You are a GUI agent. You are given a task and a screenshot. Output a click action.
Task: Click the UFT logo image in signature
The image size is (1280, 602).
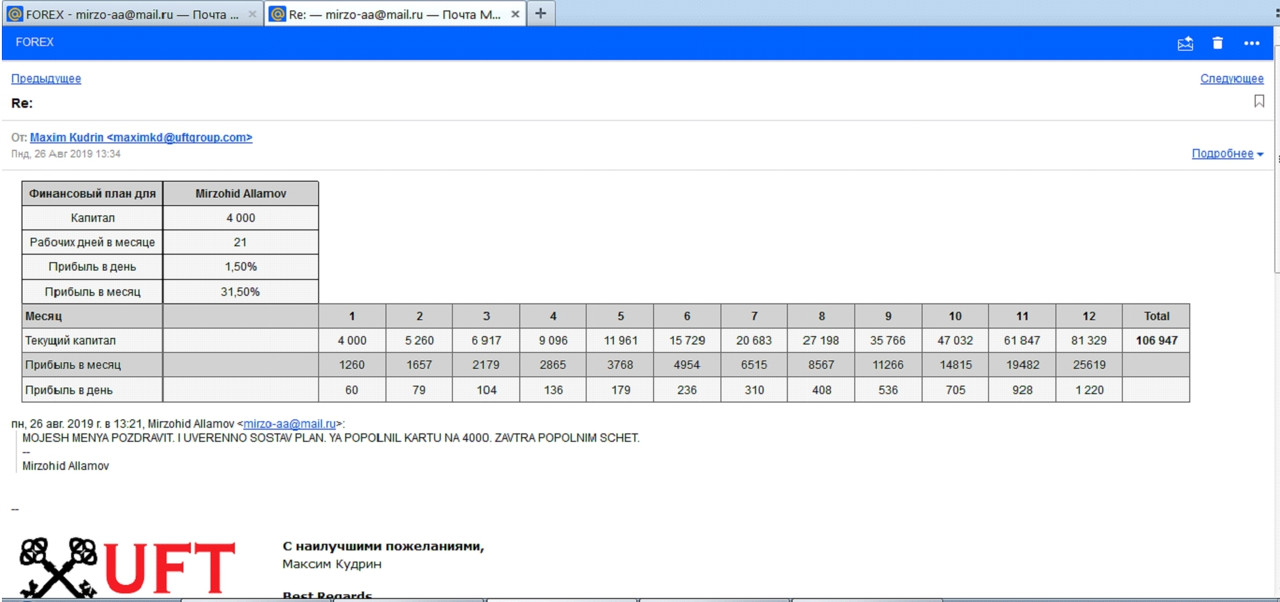click(127, 567)
